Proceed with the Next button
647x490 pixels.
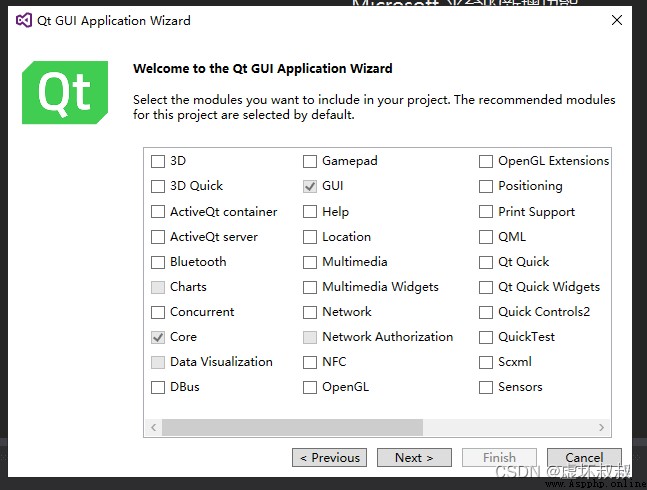[x=414, y=457]
